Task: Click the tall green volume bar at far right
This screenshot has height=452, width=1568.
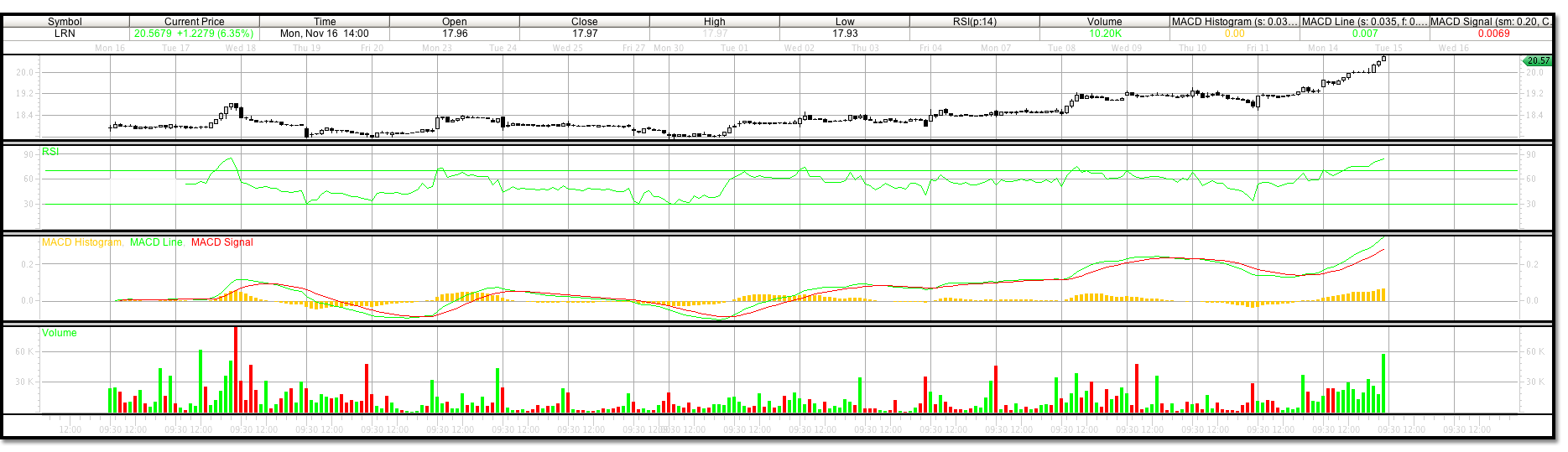Action: [x=1383, y=383]
